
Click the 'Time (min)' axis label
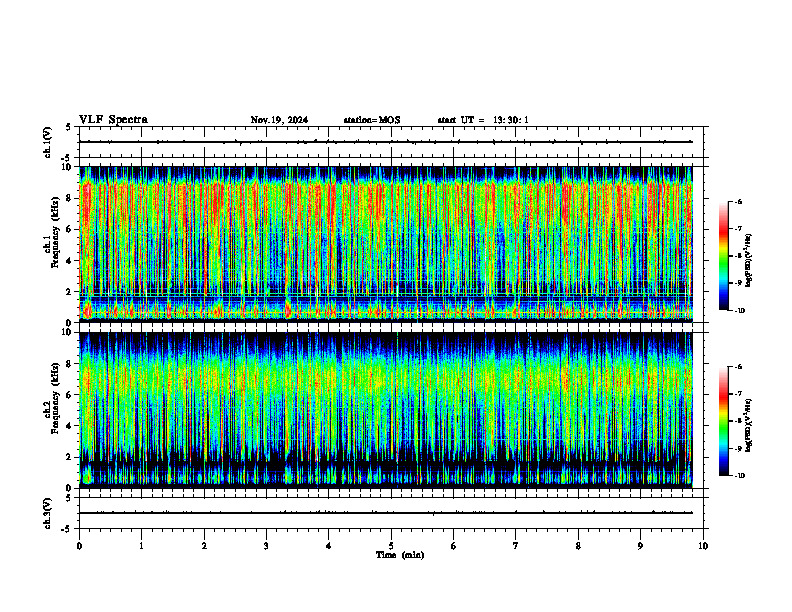click(x=400, y=555)
